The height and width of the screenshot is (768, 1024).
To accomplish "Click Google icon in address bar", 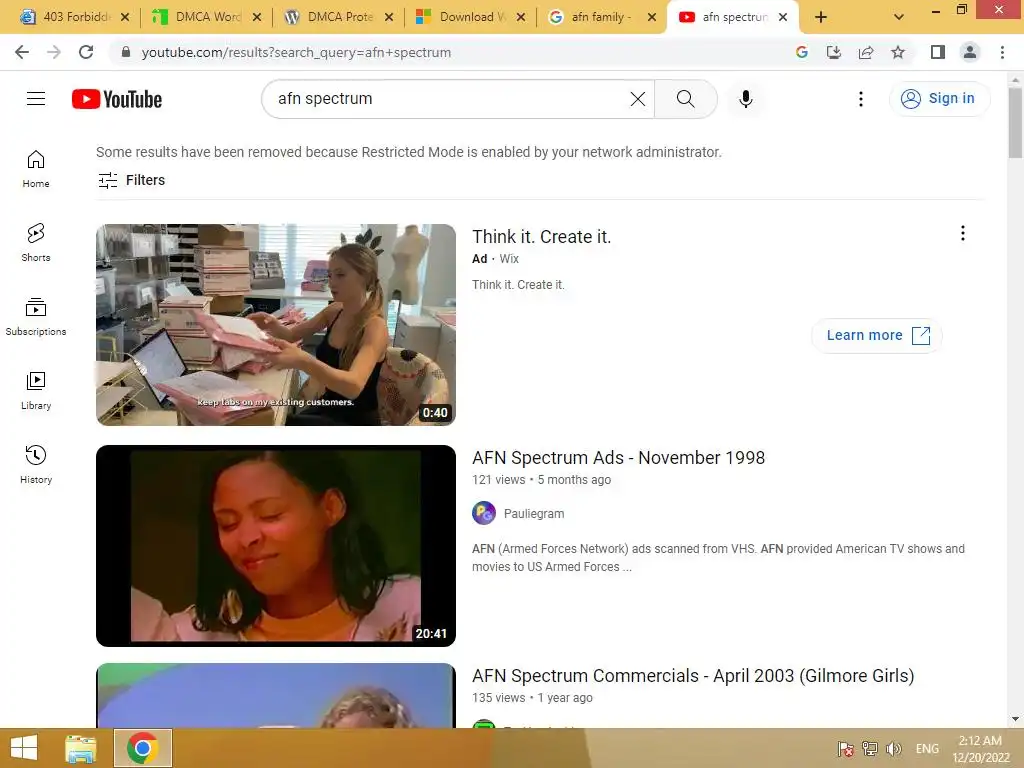I will coord(802,52).
